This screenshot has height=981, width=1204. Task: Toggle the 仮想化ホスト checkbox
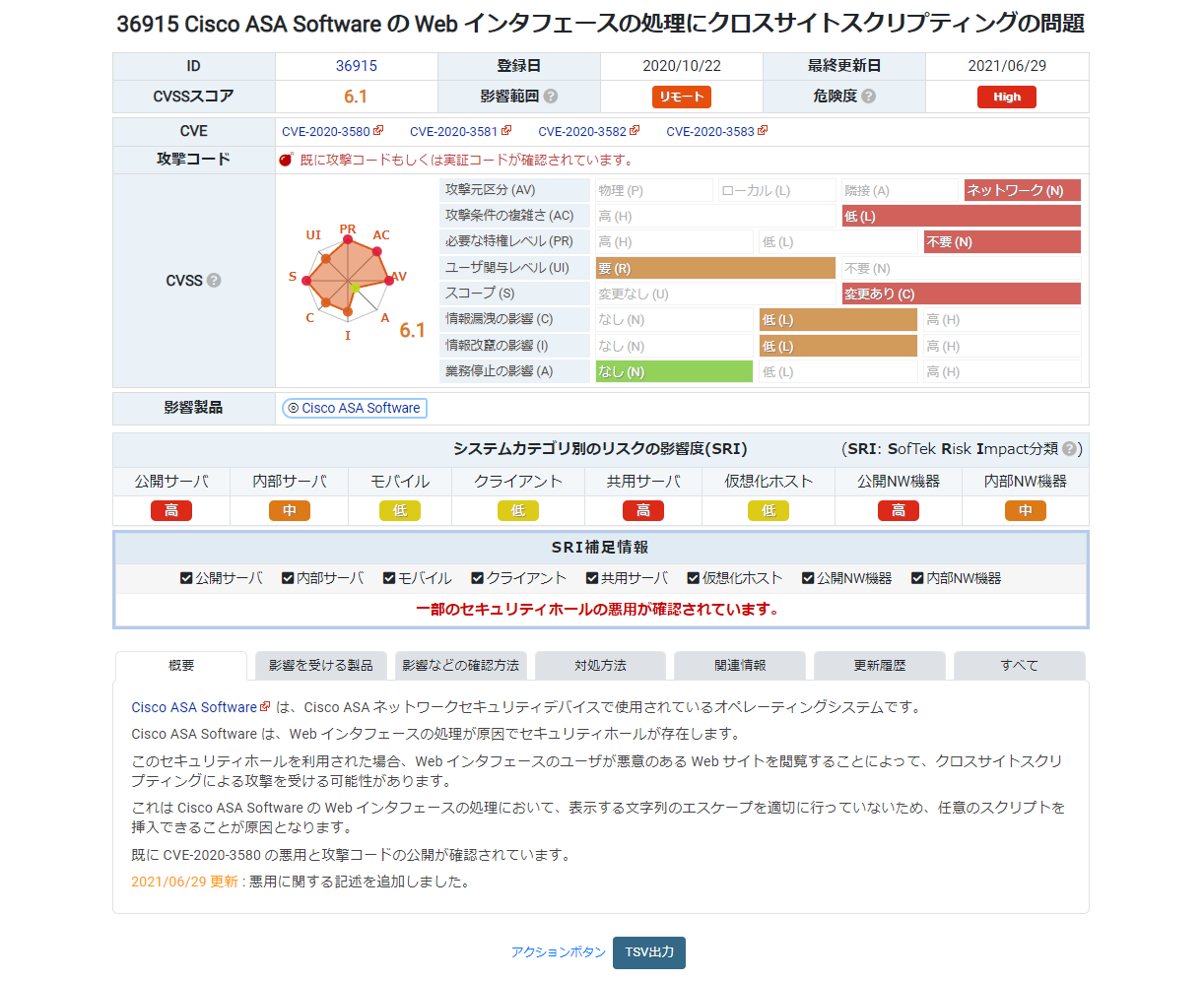[694, 578]
